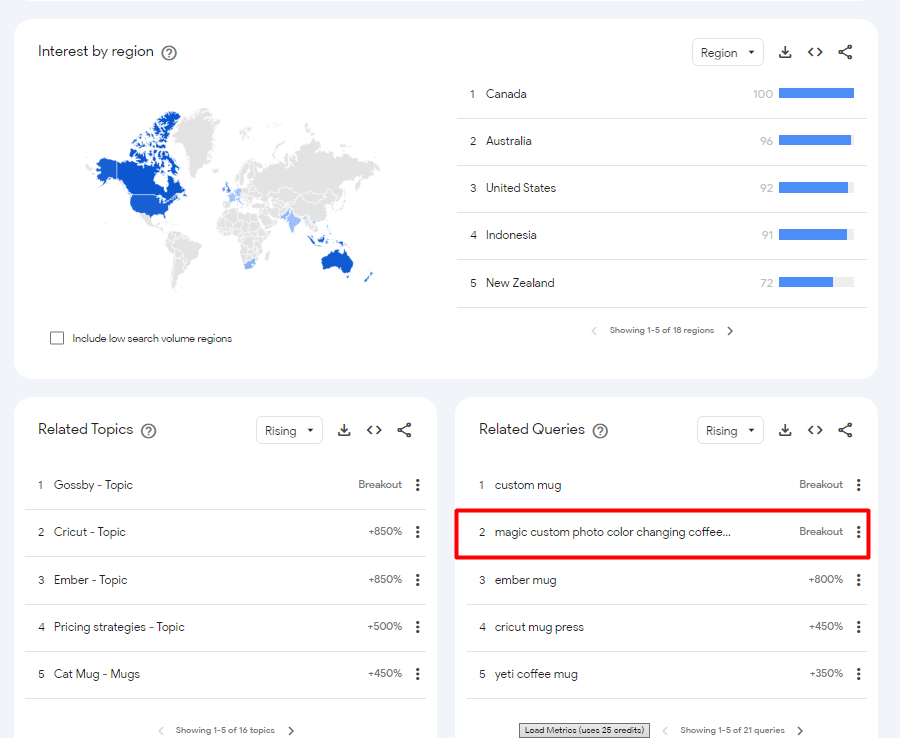
Task: Share the Related Queries card
Action: click(845, 430)
